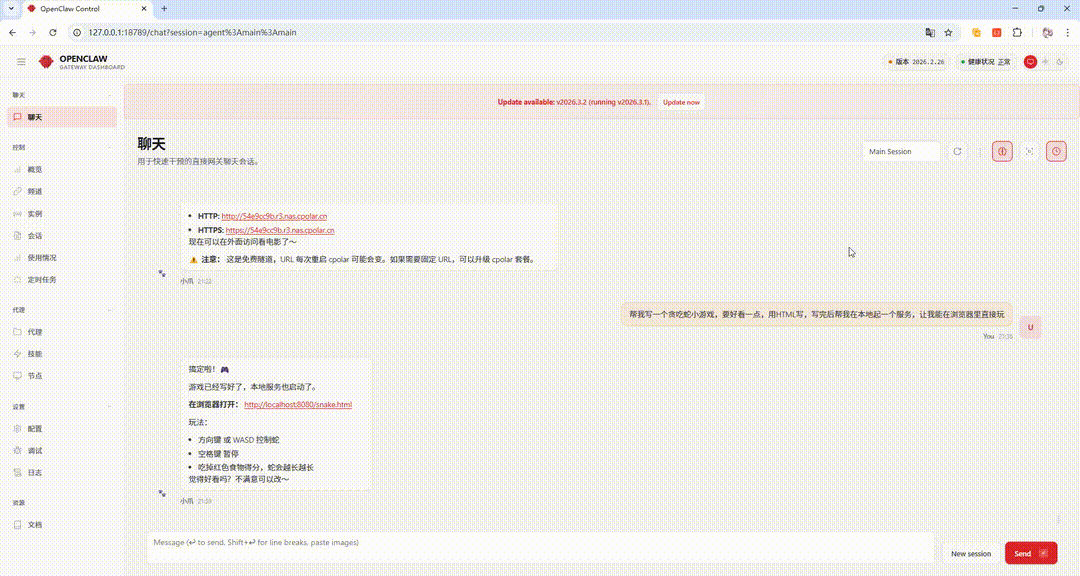Toggle the session history clock control
This screenshot has width=1080, height=576.
1055,151
